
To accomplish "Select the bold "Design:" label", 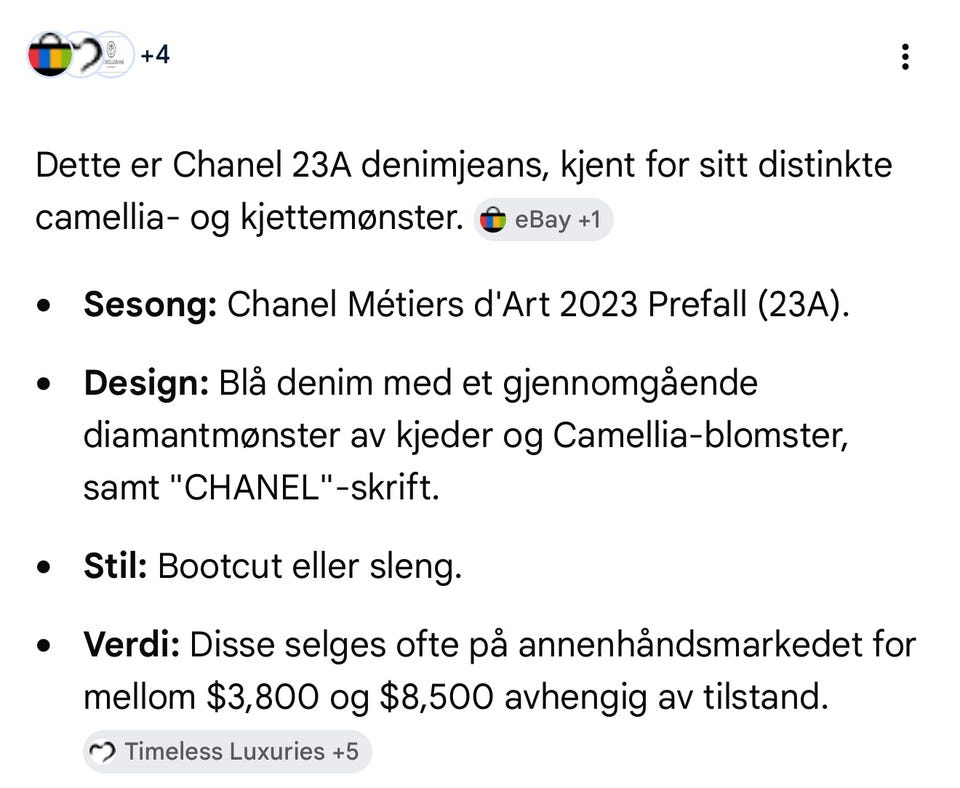I will 146,384.
